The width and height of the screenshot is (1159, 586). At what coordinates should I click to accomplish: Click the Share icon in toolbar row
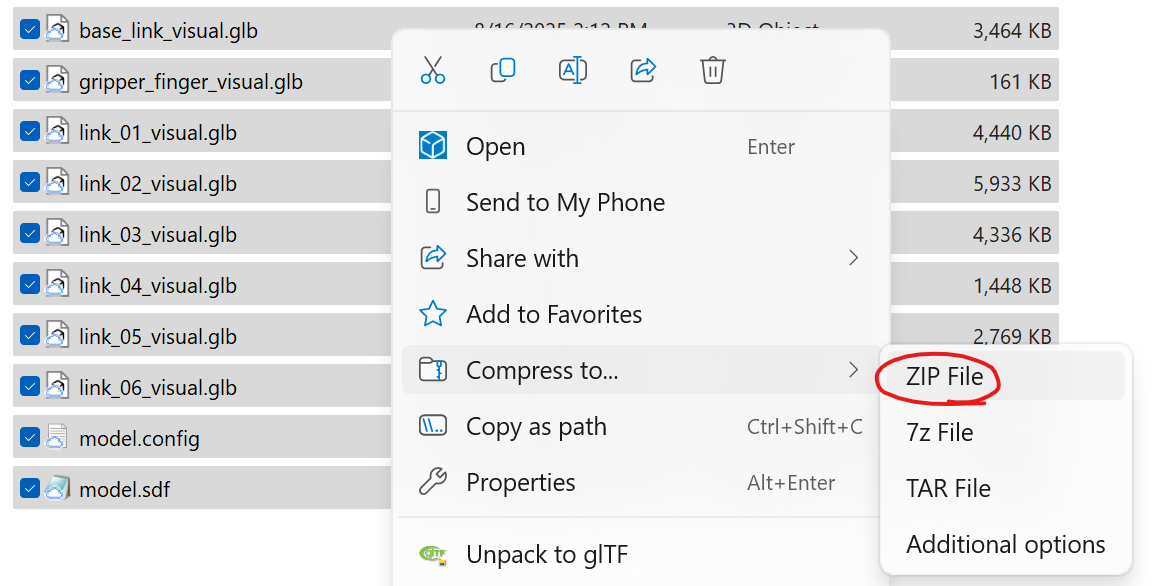coord(642,70)
